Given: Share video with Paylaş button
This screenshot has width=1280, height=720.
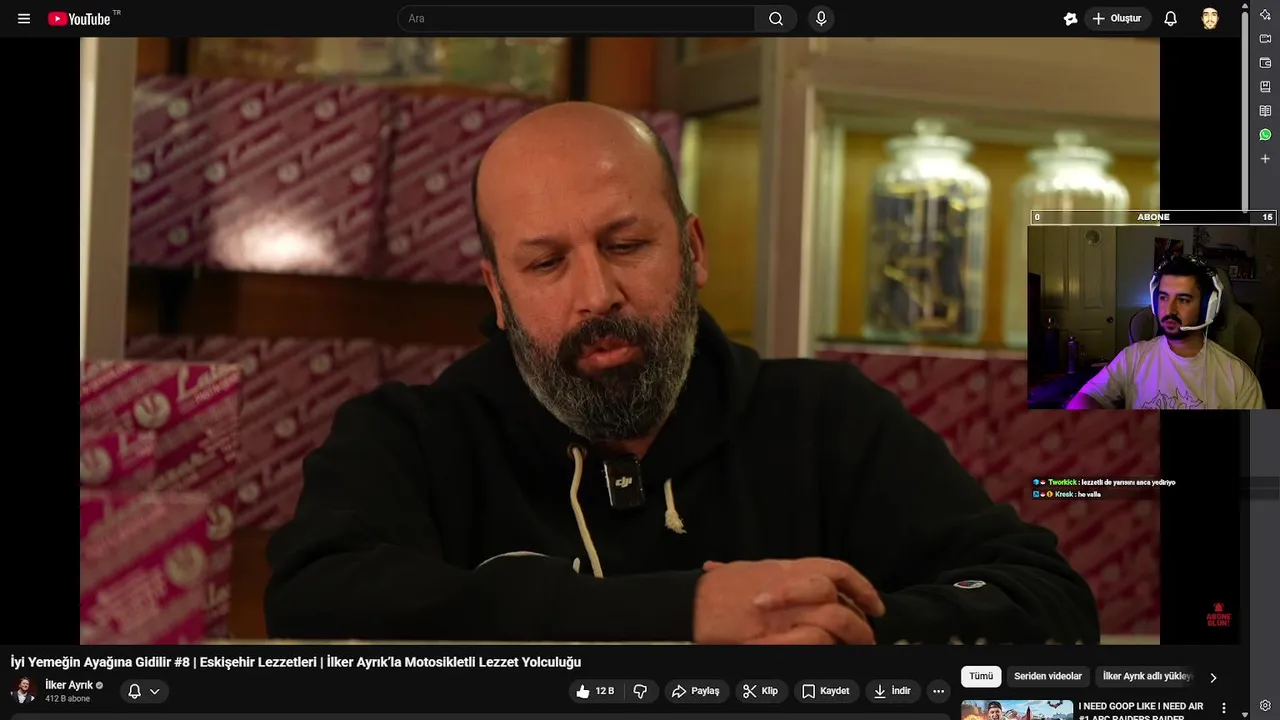Looking at the screenshot, I should tap(696, 691).
